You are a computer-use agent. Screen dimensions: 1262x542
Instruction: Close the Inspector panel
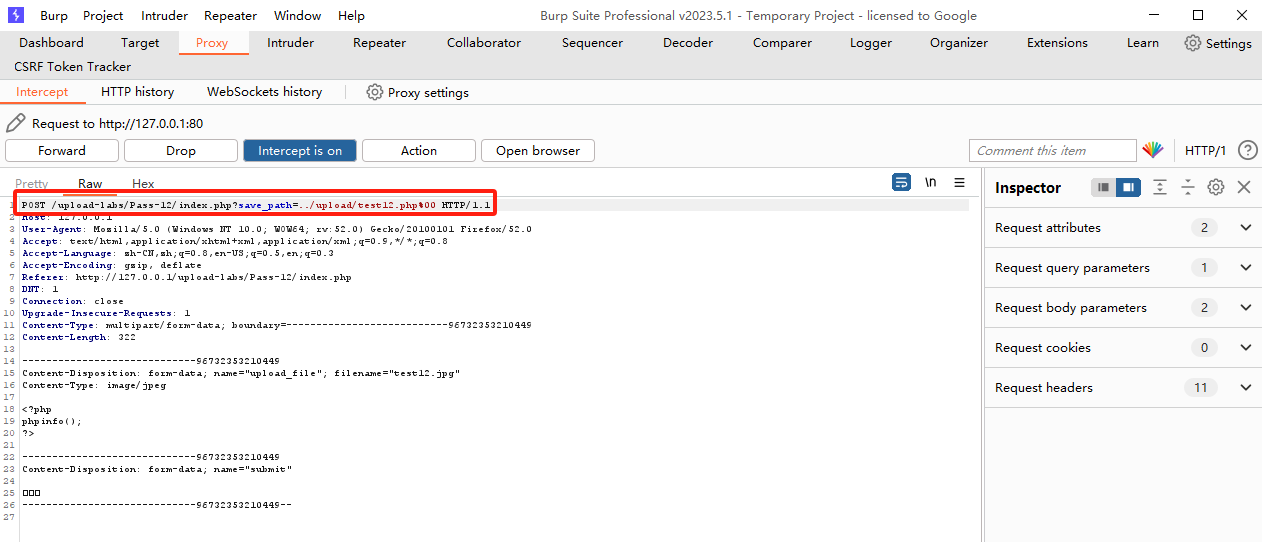click(1244, 187)
